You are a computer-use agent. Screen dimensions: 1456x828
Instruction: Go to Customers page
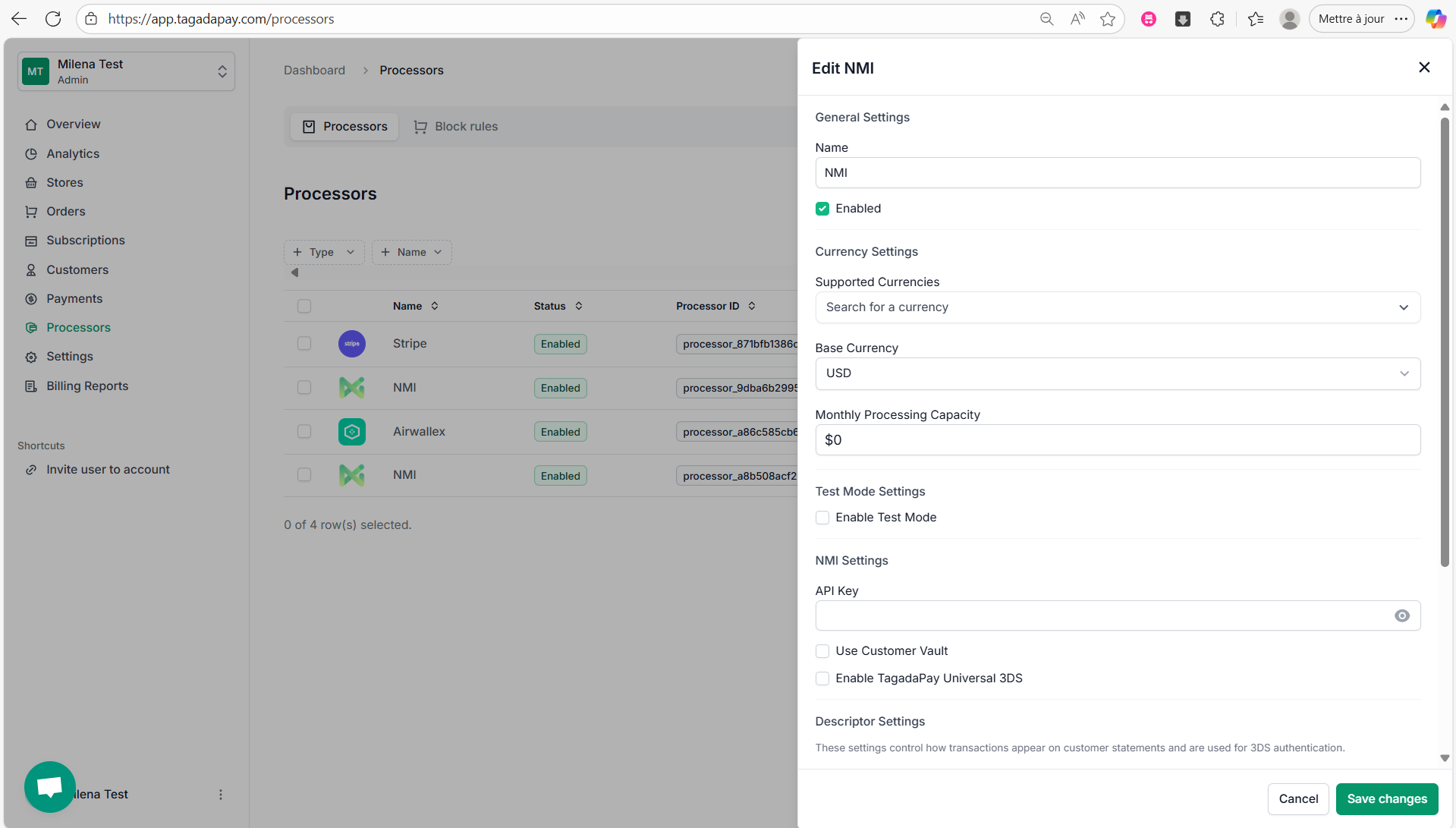(77, 269)
